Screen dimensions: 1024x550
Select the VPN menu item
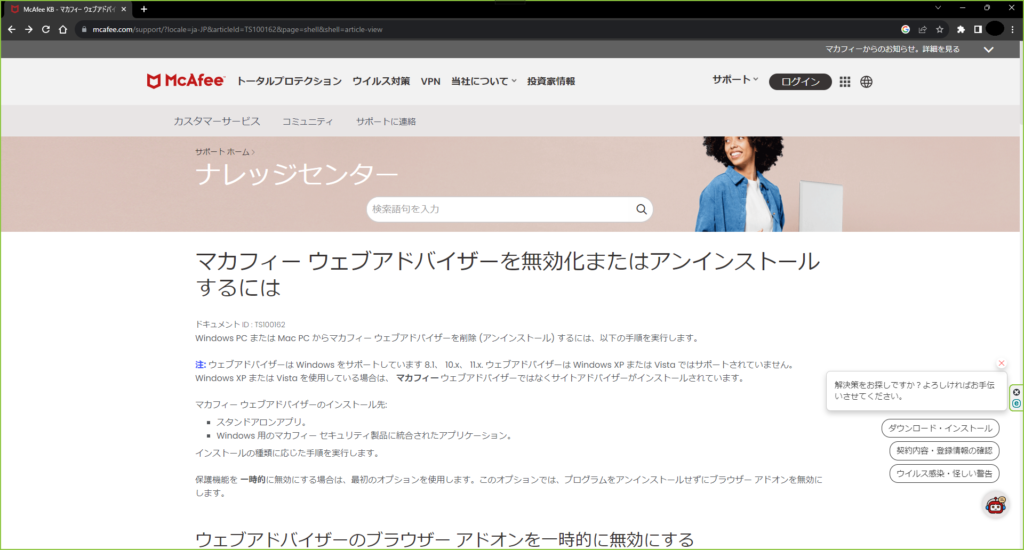click(x=430, y=82)
